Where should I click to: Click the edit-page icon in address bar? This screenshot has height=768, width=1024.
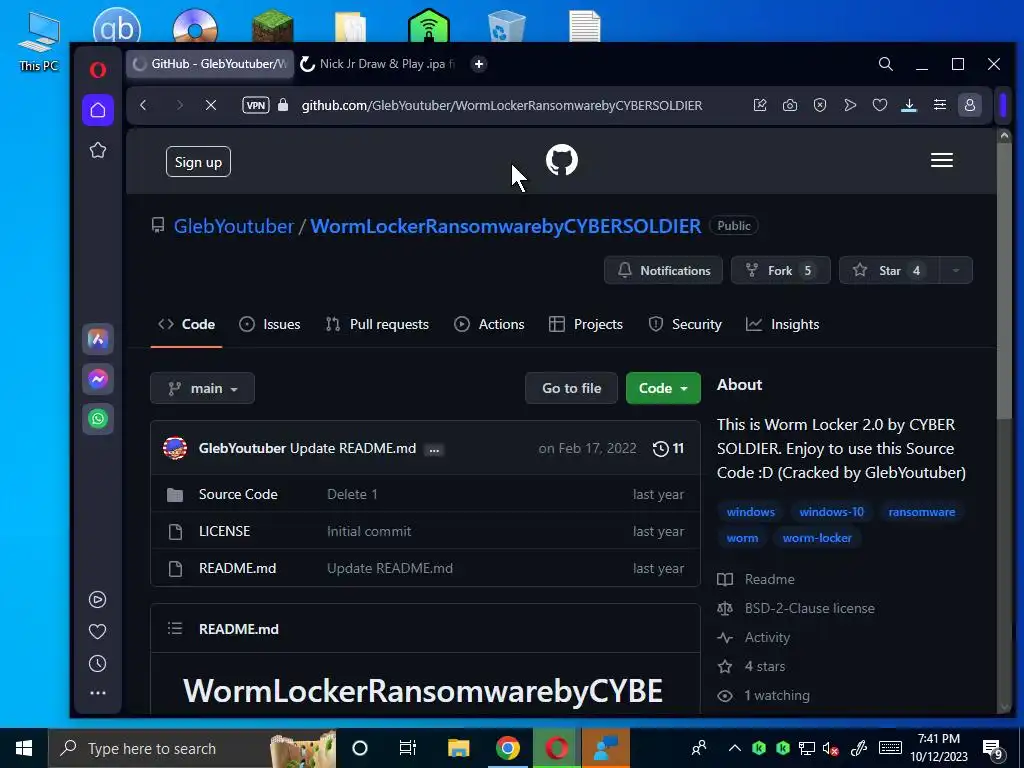pos(760,105)
